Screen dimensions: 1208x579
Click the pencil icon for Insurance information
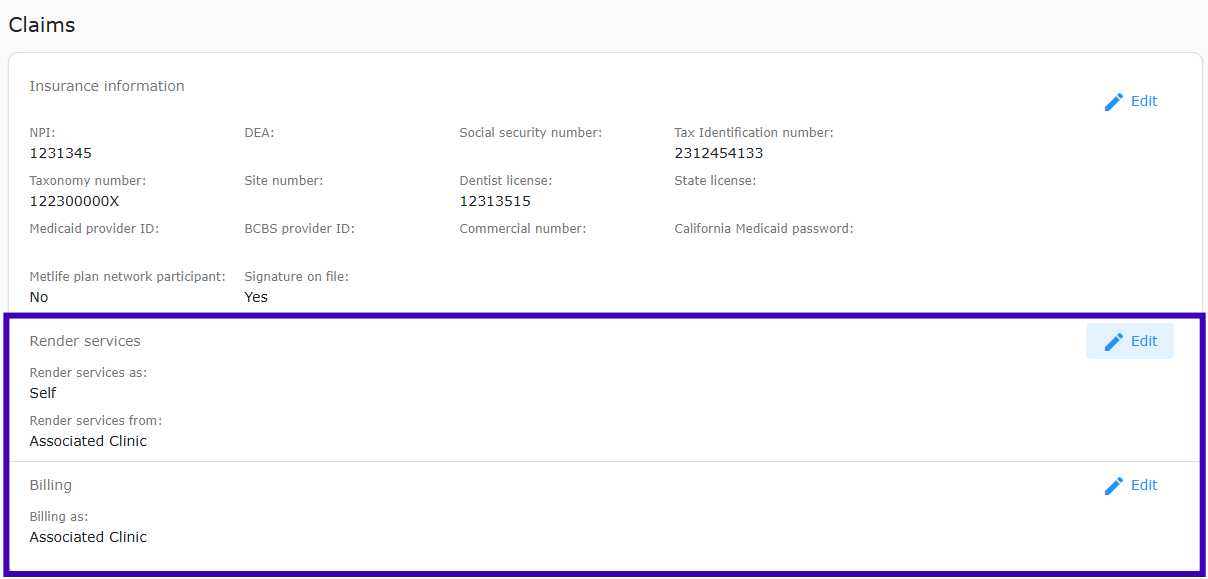pyautogui.click(x=1114, y=102)
